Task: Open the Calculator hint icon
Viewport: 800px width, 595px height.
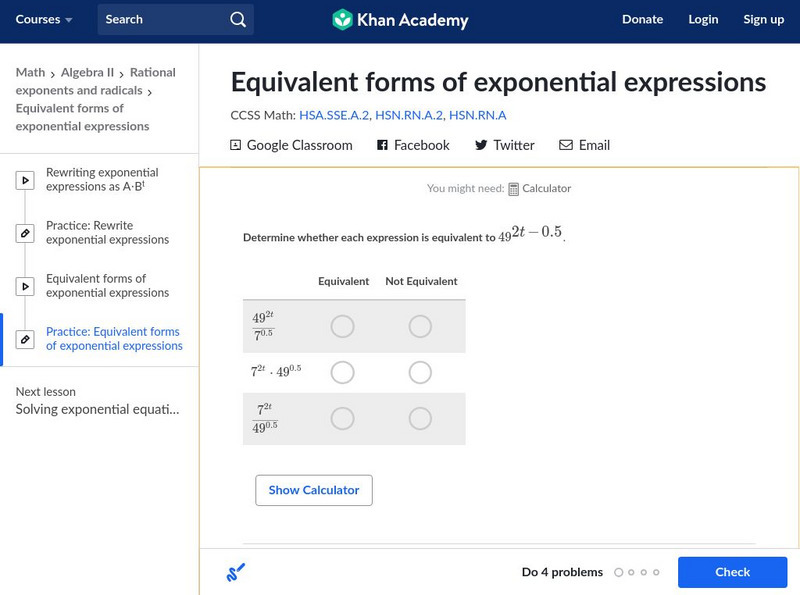Action: click(514, 188)
